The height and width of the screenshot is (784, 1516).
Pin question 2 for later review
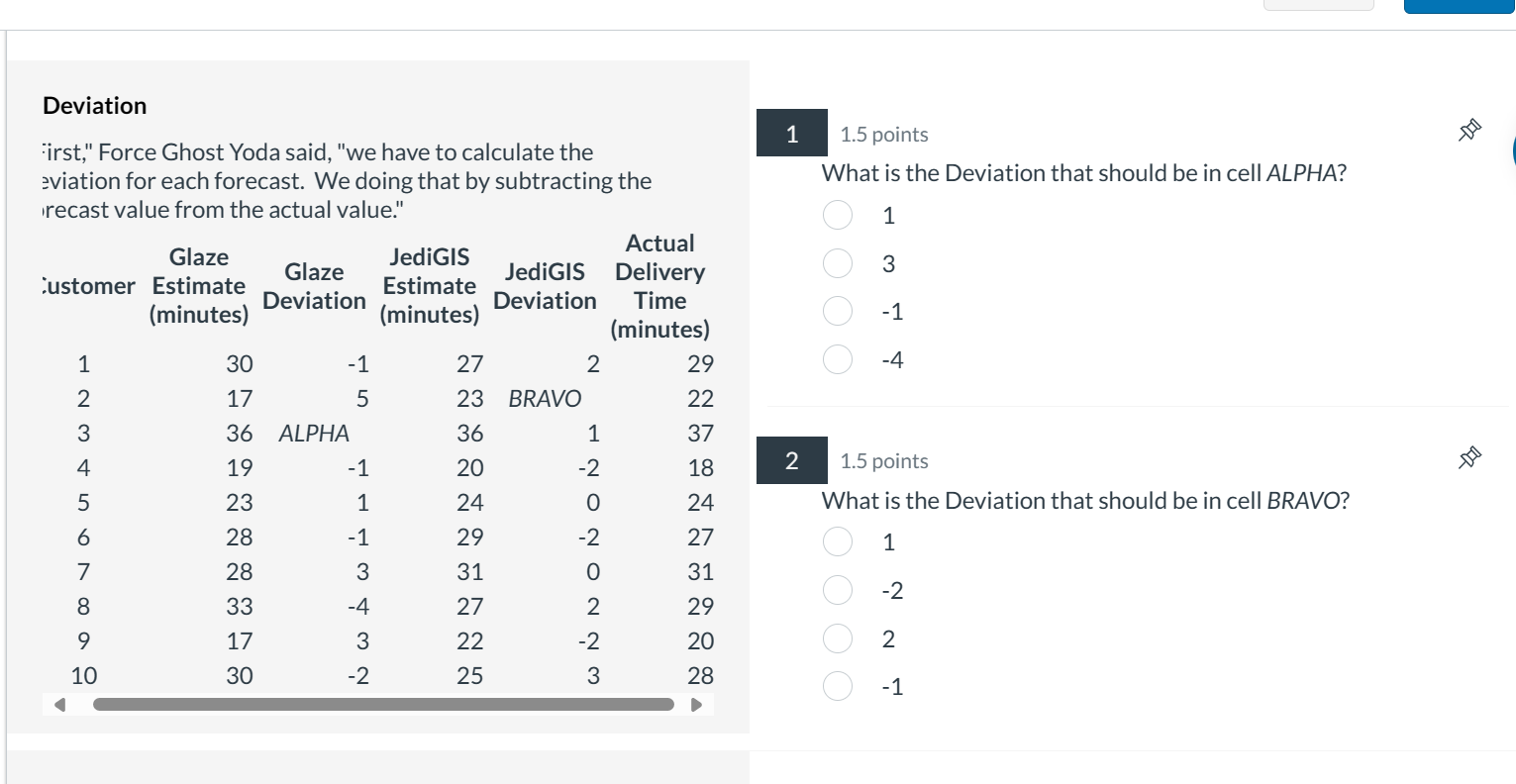[x=1471, y=456]
